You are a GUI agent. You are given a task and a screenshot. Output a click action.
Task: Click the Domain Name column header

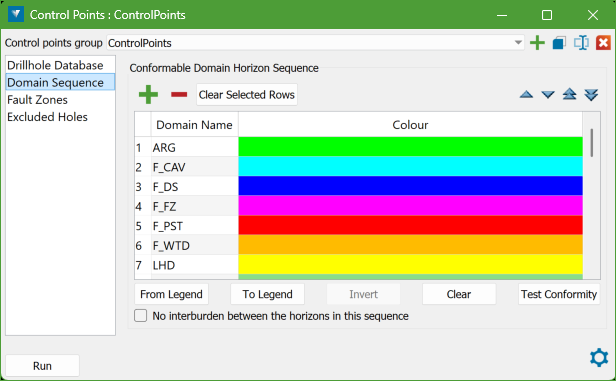pyautogui.click(x=194, y=125)
